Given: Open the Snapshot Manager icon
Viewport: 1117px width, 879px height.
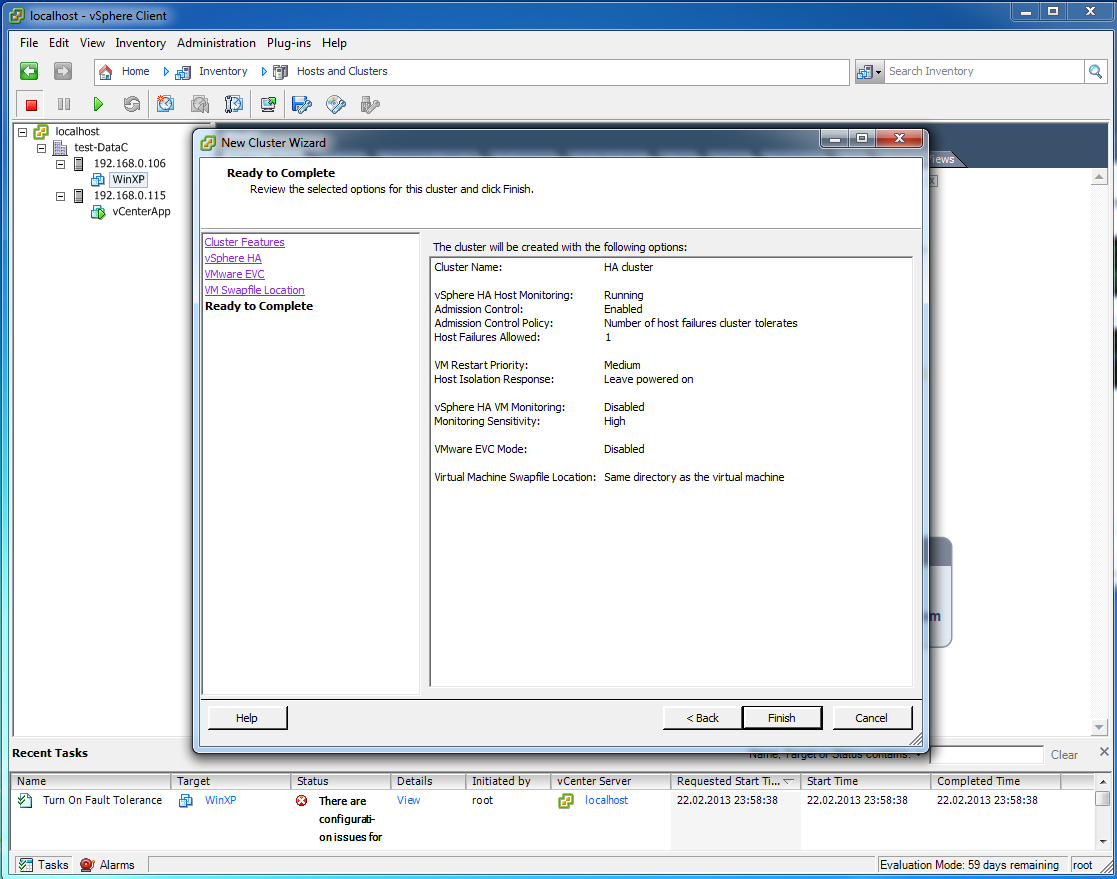Looking at the screenshot, I should 234,105.
